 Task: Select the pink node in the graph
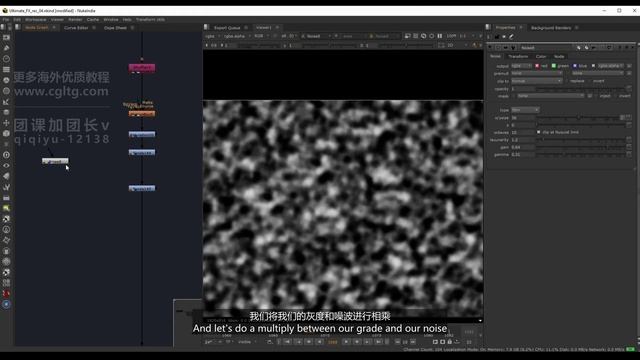point(142,68)
